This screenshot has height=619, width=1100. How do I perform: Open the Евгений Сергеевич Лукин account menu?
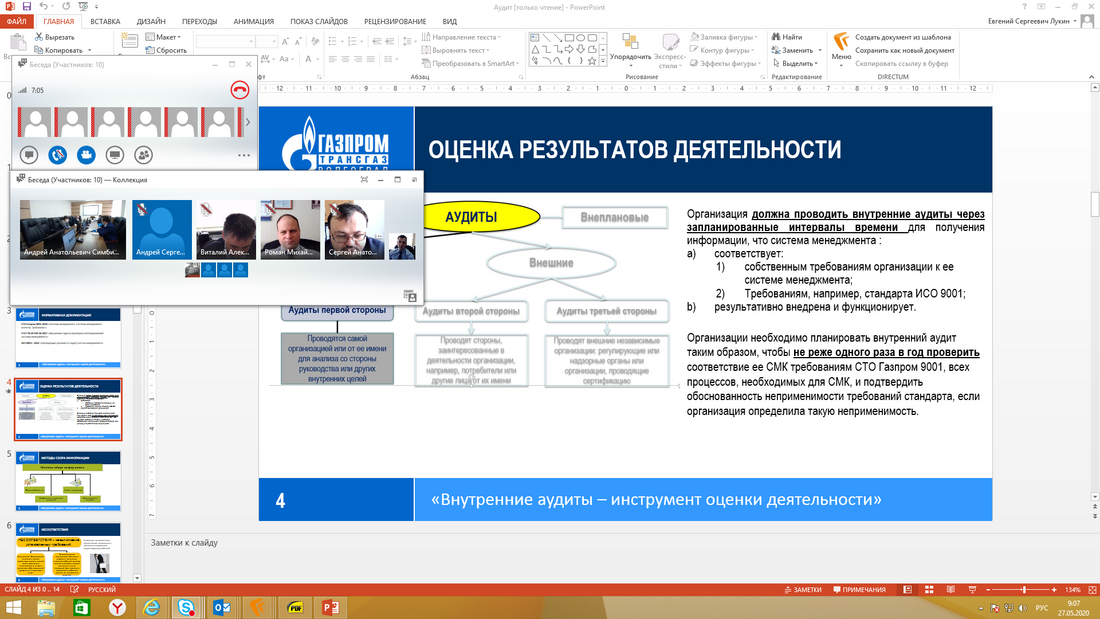pyautogui.click(x=1032, y=21)
